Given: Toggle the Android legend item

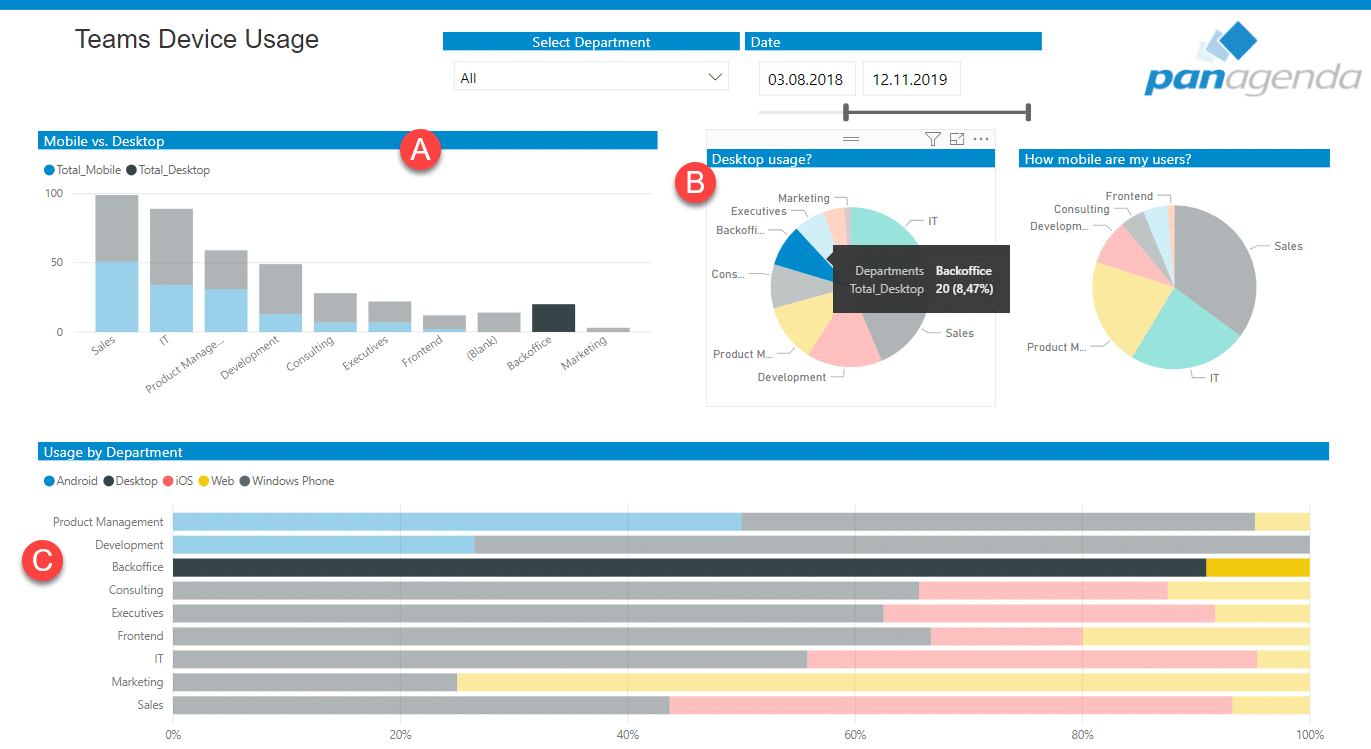Looking at the screenshot, I should [x=70, y=481].
